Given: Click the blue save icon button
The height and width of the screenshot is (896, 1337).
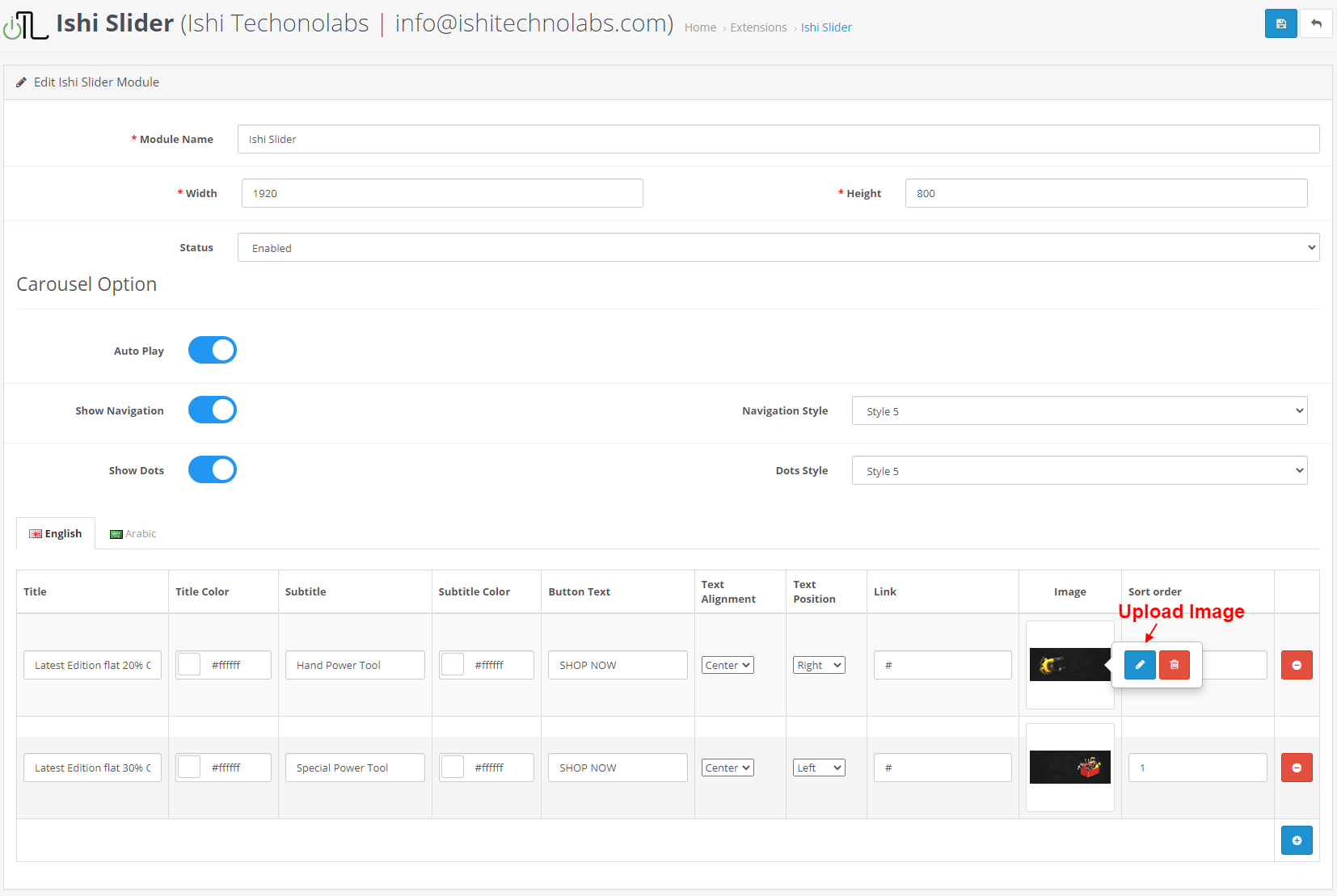Looking at the screenshot, I should click(1280, 23).
